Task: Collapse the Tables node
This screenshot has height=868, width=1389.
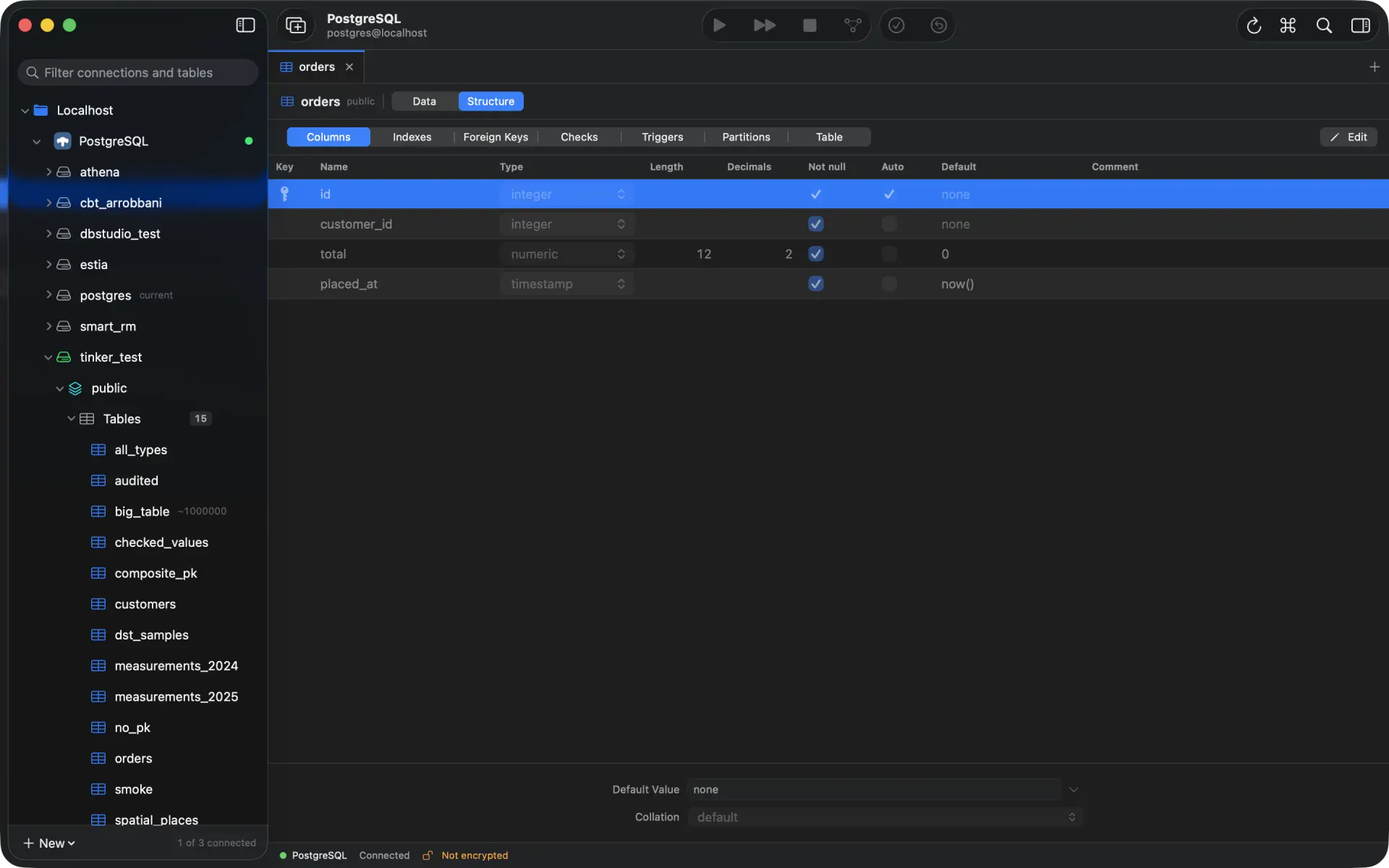Action: [x=71, y=419]
